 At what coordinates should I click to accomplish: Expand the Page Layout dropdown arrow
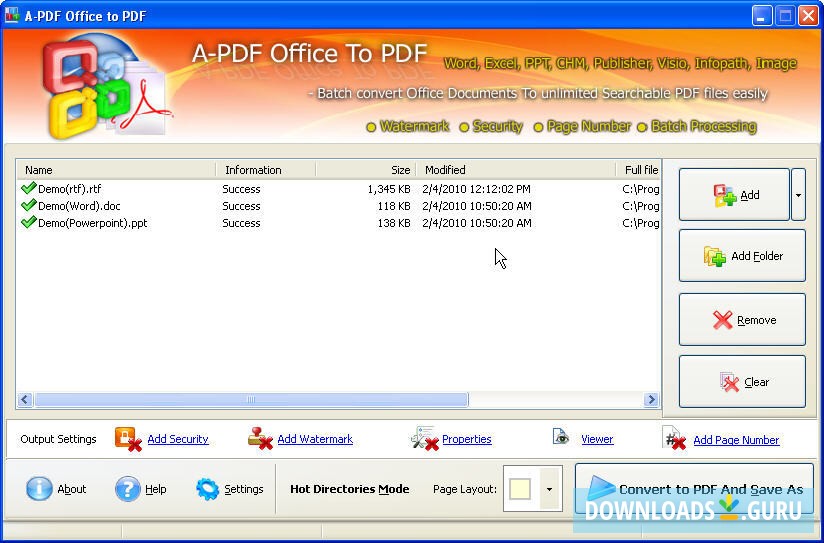click(549, 489)
